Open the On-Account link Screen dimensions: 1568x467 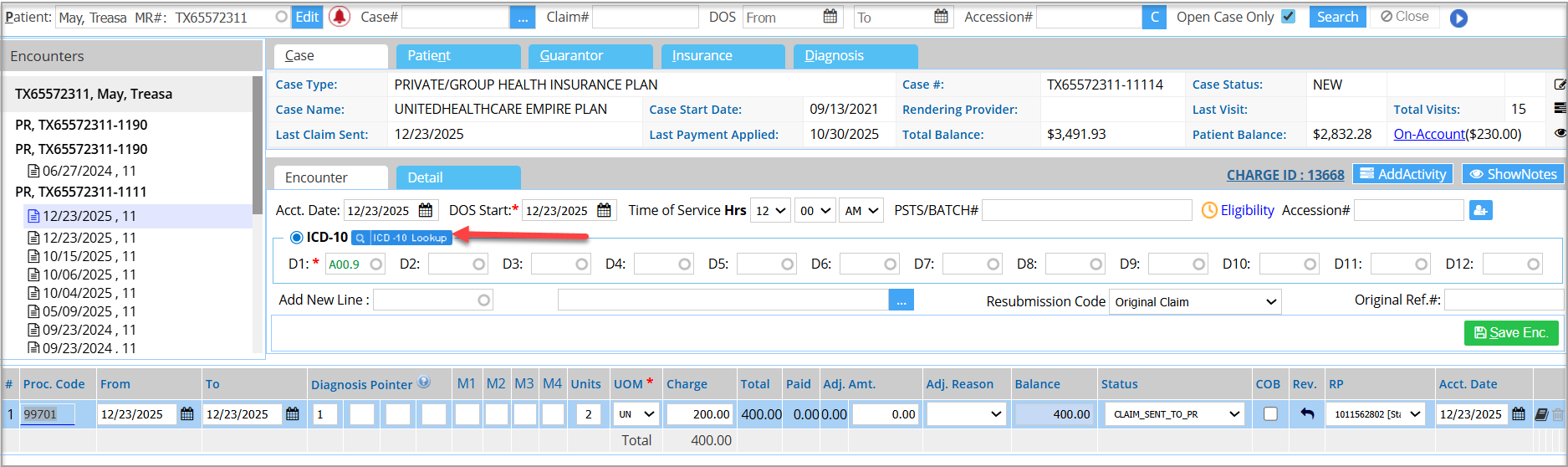[1428, 134]
